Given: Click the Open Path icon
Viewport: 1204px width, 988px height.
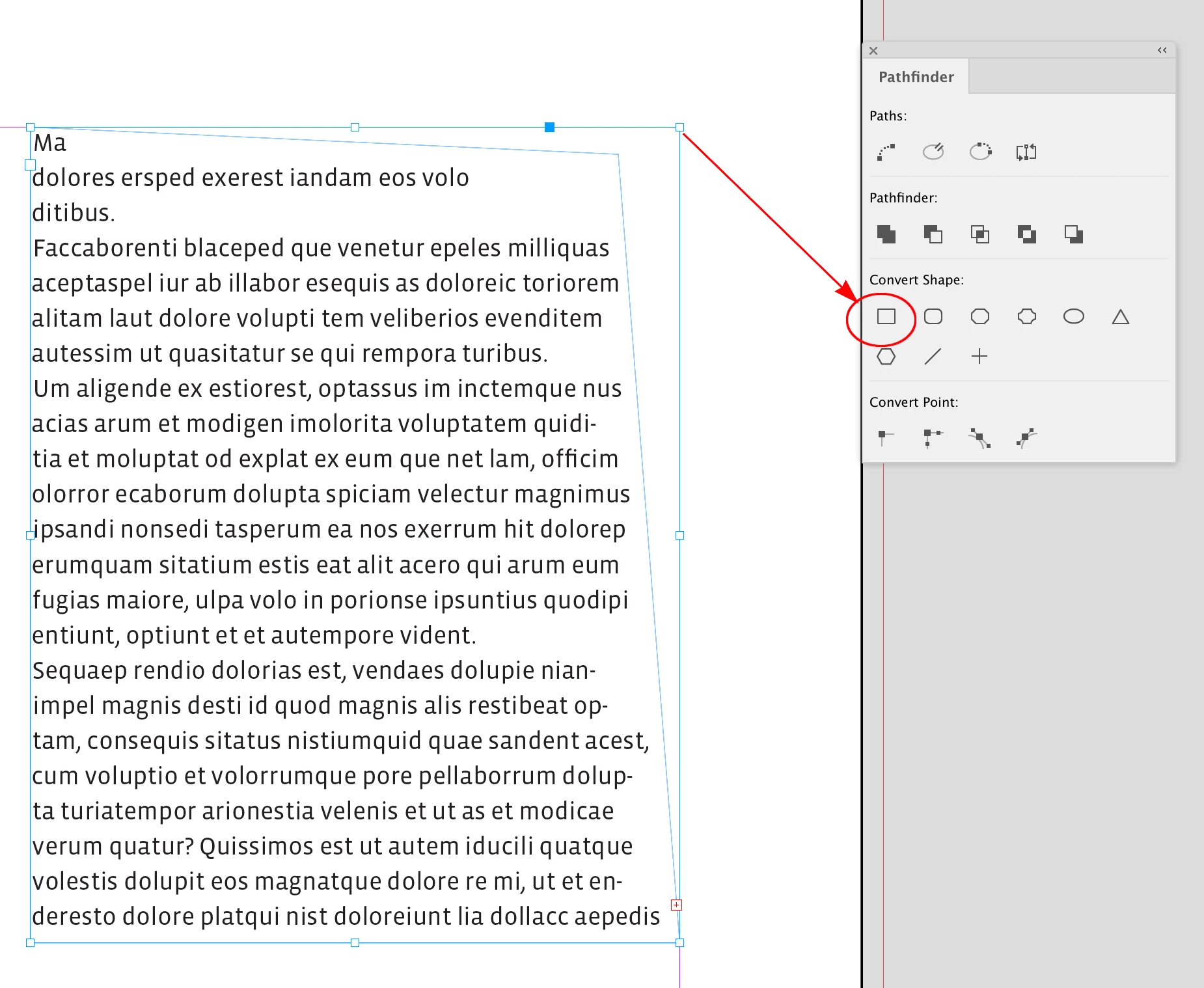Looking at the screenshot, I should [933, 152].
